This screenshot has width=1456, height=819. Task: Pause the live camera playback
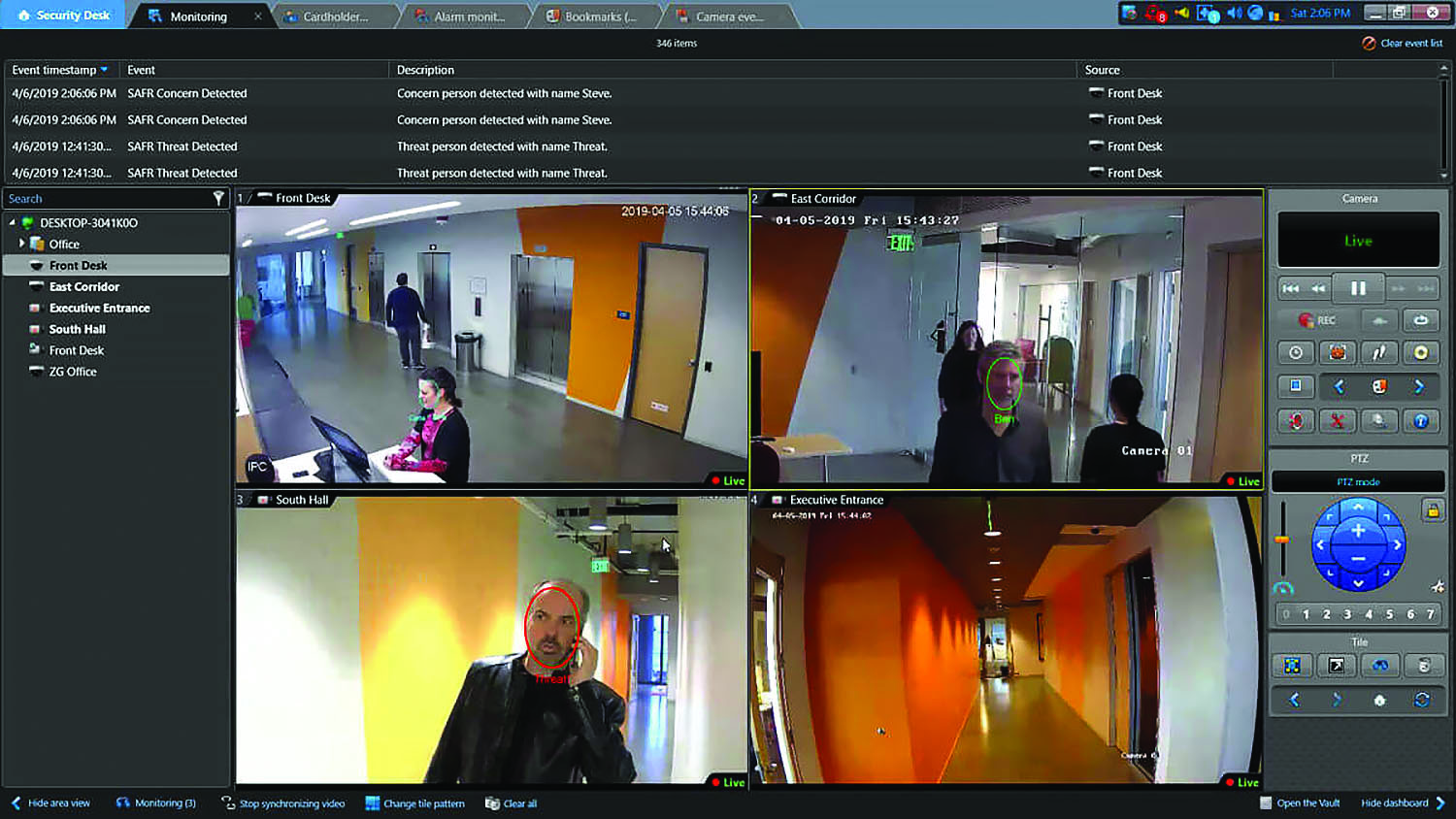click(1357, 288)
